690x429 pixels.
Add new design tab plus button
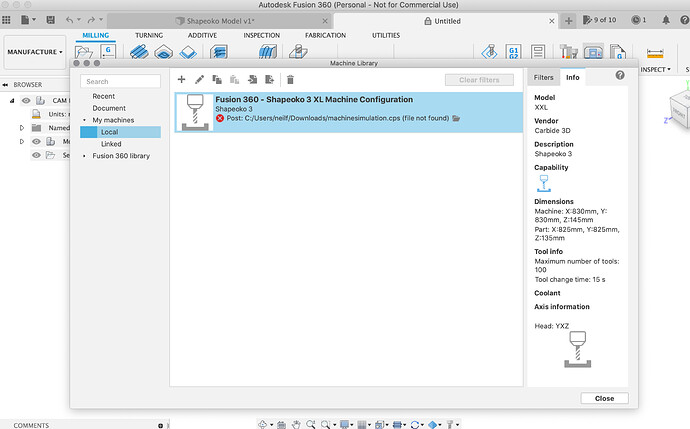tap(569, 21)
